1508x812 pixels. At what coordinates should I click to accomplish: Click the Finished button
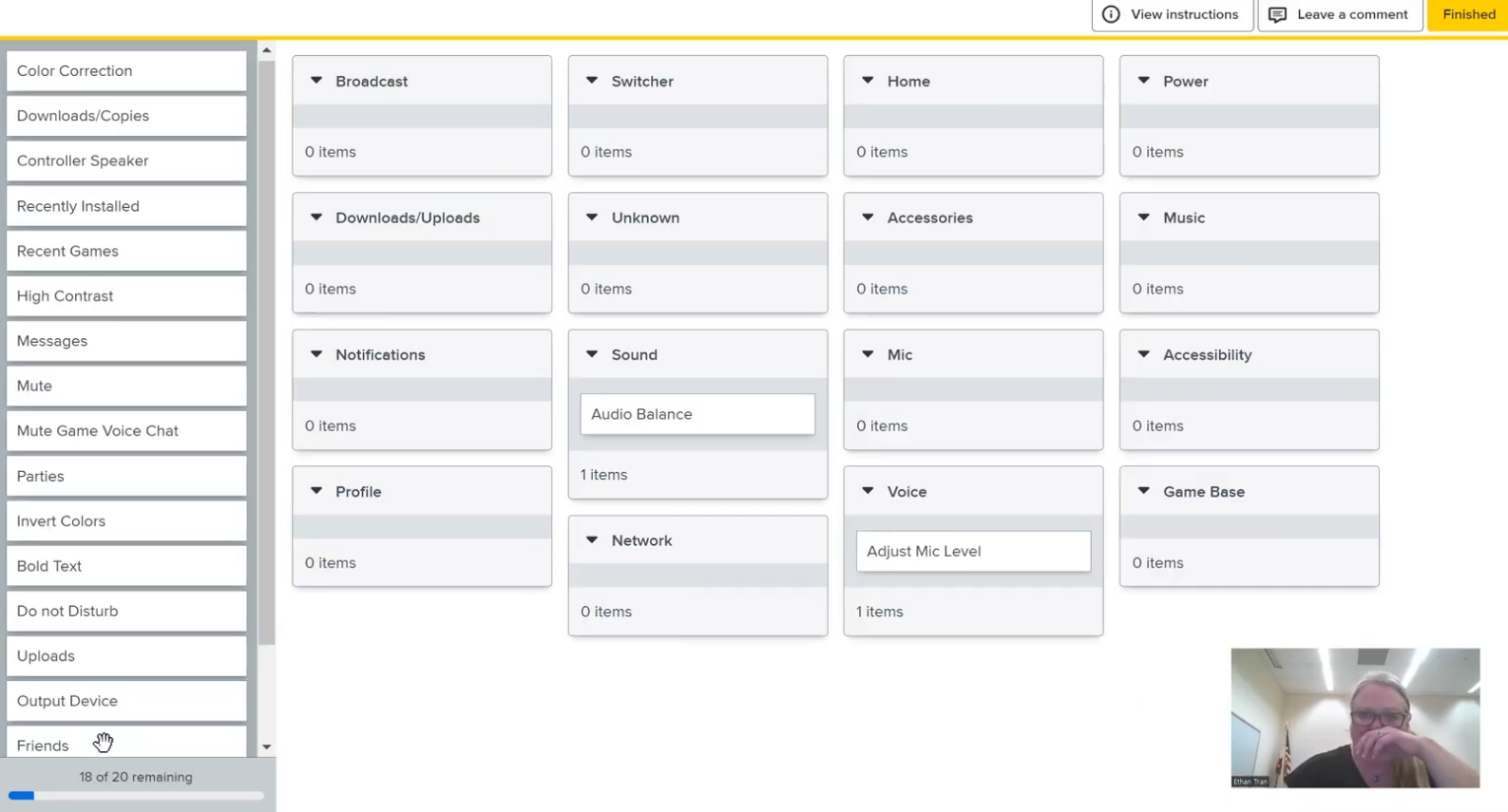click(1468, 15)
